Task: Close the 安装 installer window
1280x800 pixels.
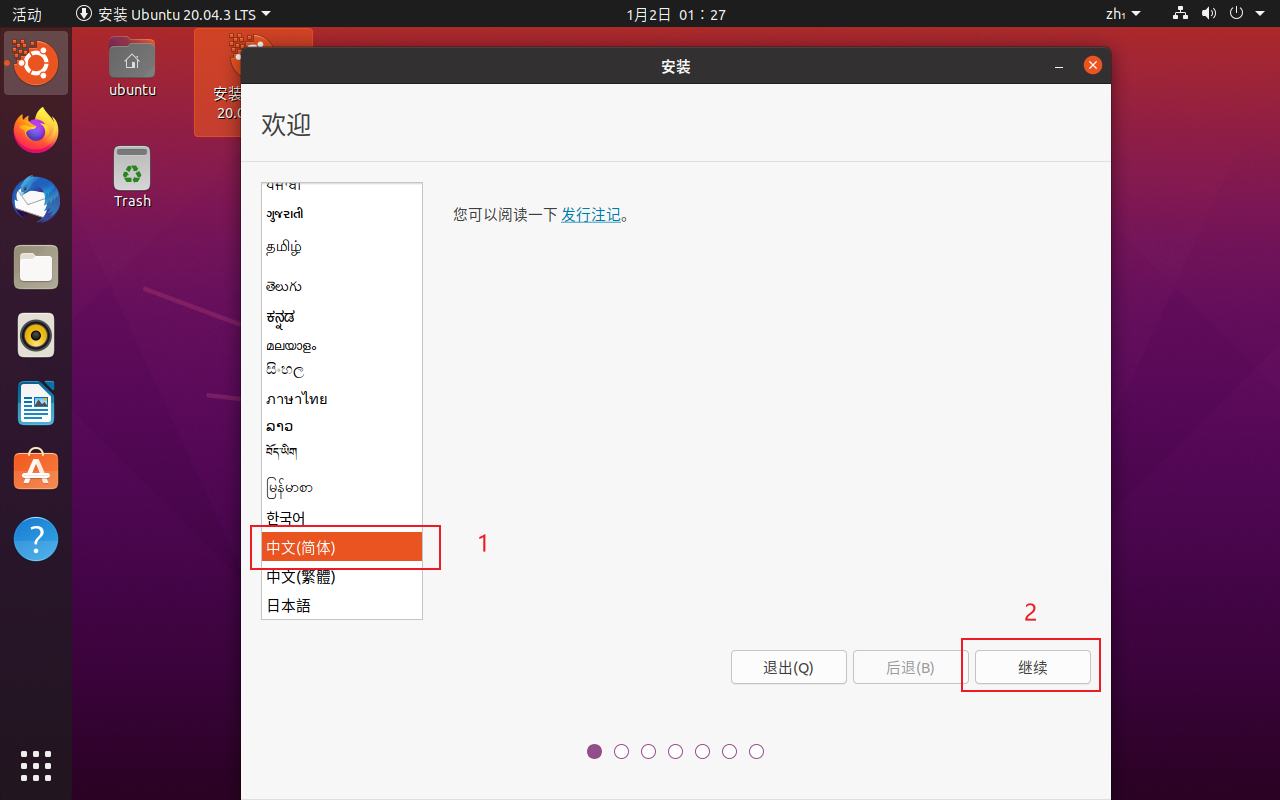Action: coord(1092,66)
